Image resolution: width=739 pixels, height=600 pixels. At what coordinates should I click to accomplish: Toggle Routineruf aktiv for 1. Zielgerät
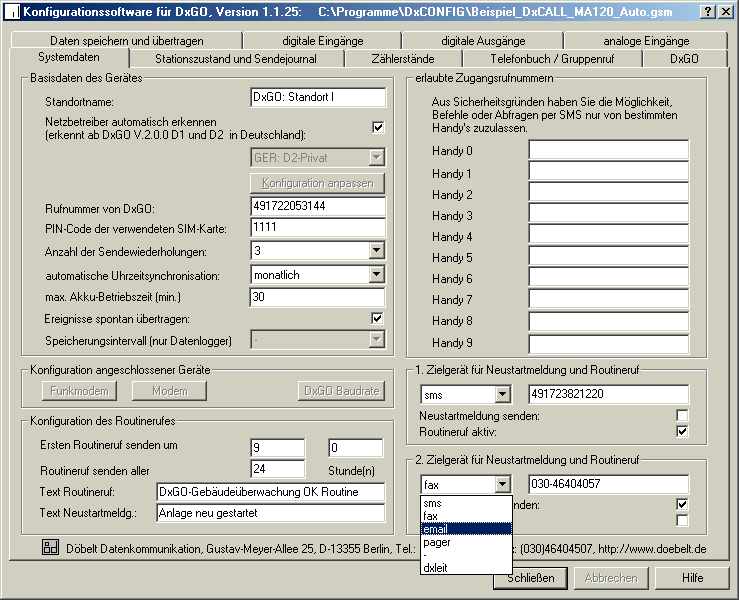pos(682,431)
